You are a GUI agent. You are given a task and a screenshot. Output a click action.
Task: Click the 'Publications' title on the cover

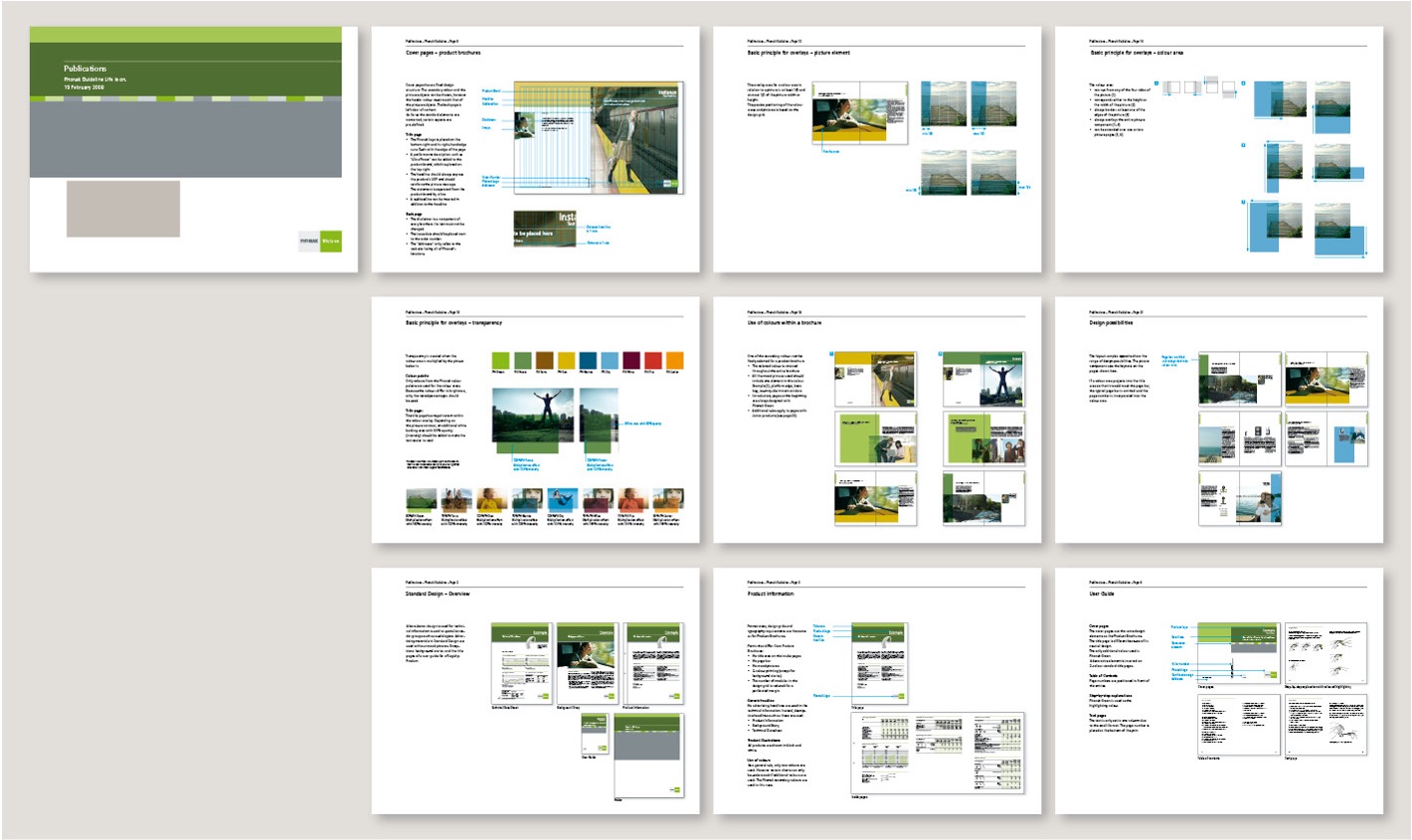(85, 69)
